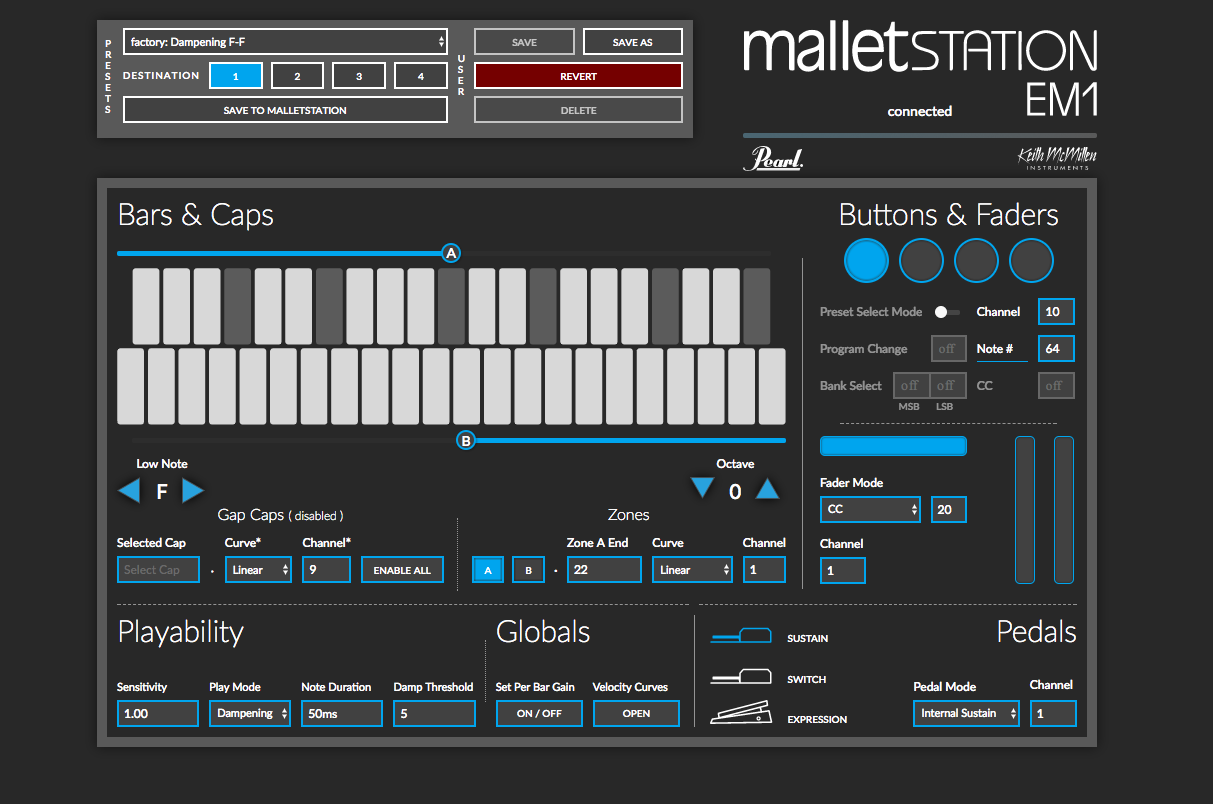Select destination slot 1

[236, 76]
